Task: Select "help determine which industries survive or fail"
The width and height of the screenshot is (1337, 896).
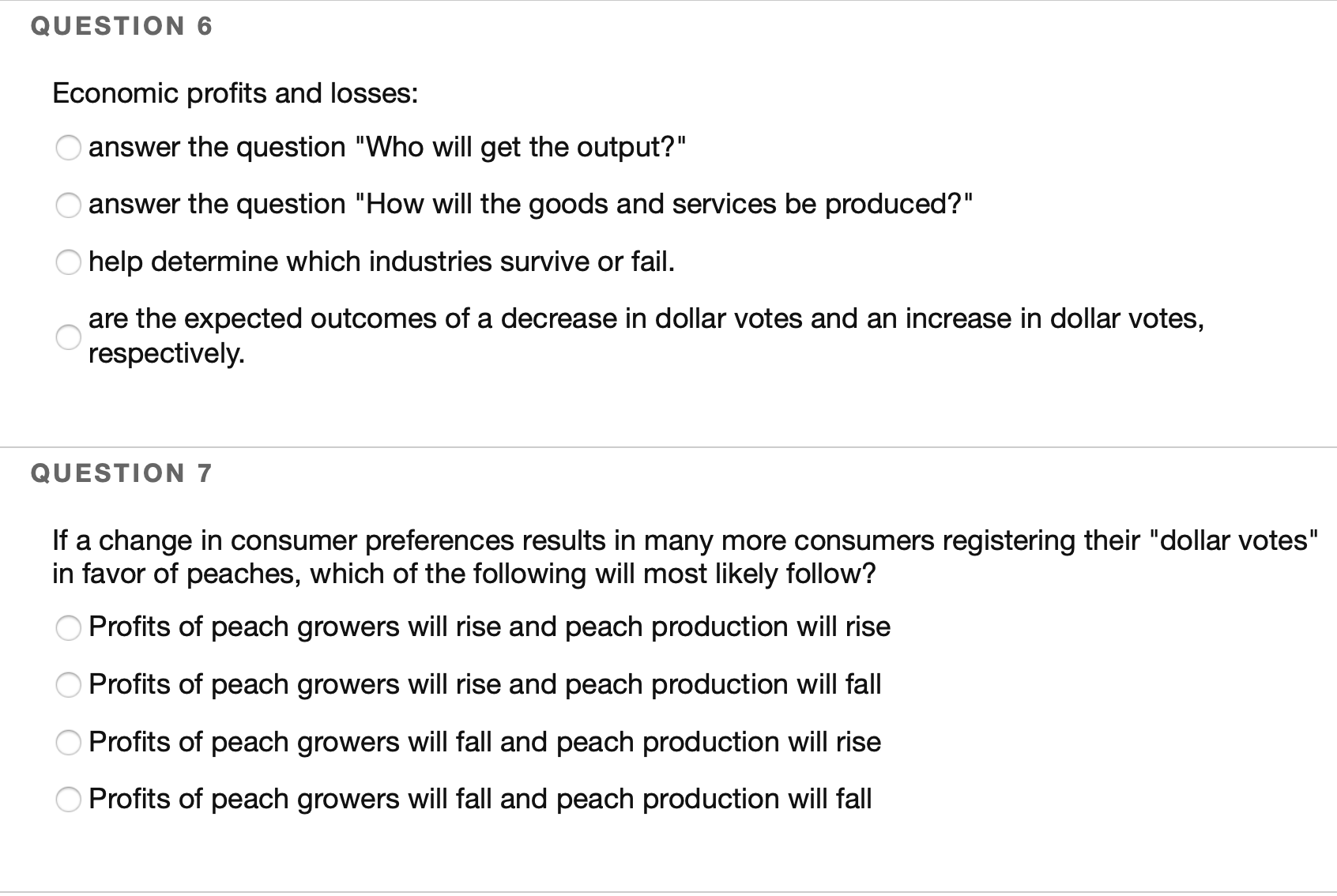Action: (69, 262)
